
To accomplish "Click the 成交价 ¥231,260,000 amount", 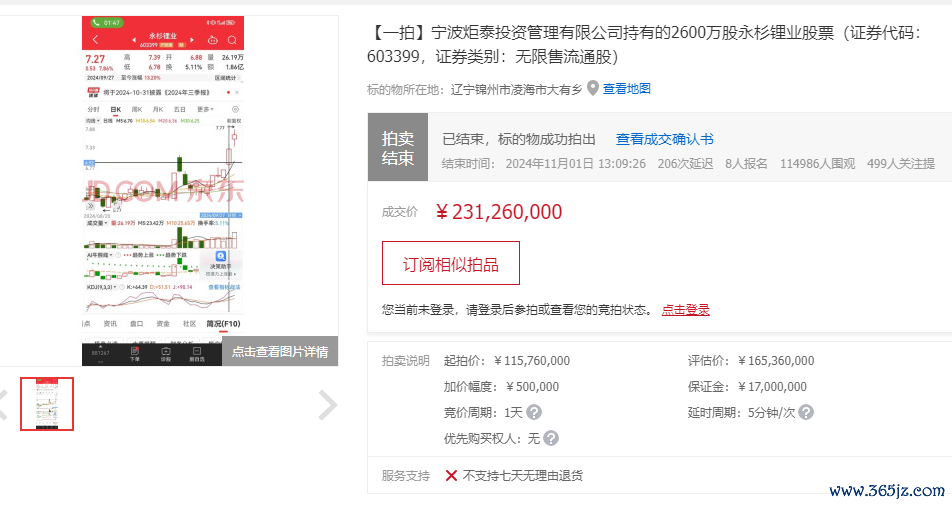I will pyautogui.click(x=499, y=212).
